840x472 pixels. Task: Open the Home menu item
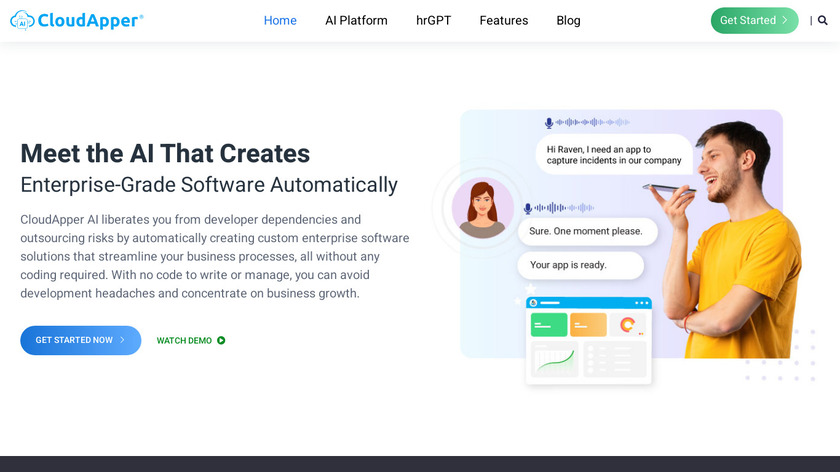(280, 20)
